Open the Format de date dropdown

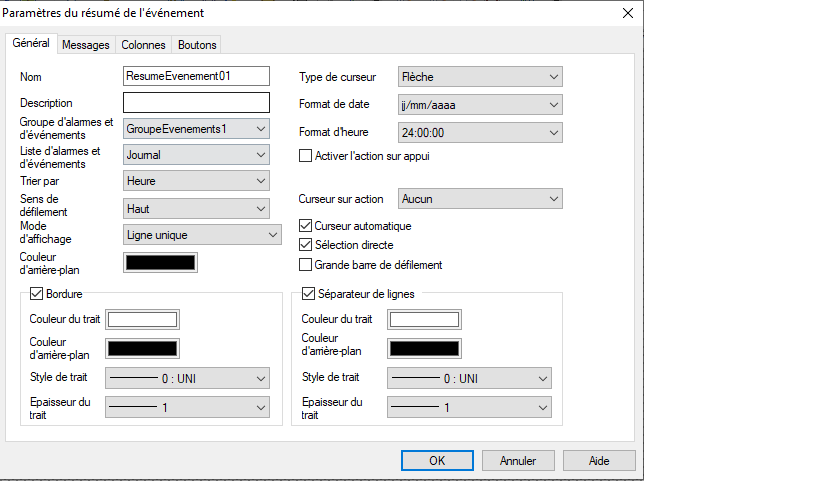click(x=479, y=104)
